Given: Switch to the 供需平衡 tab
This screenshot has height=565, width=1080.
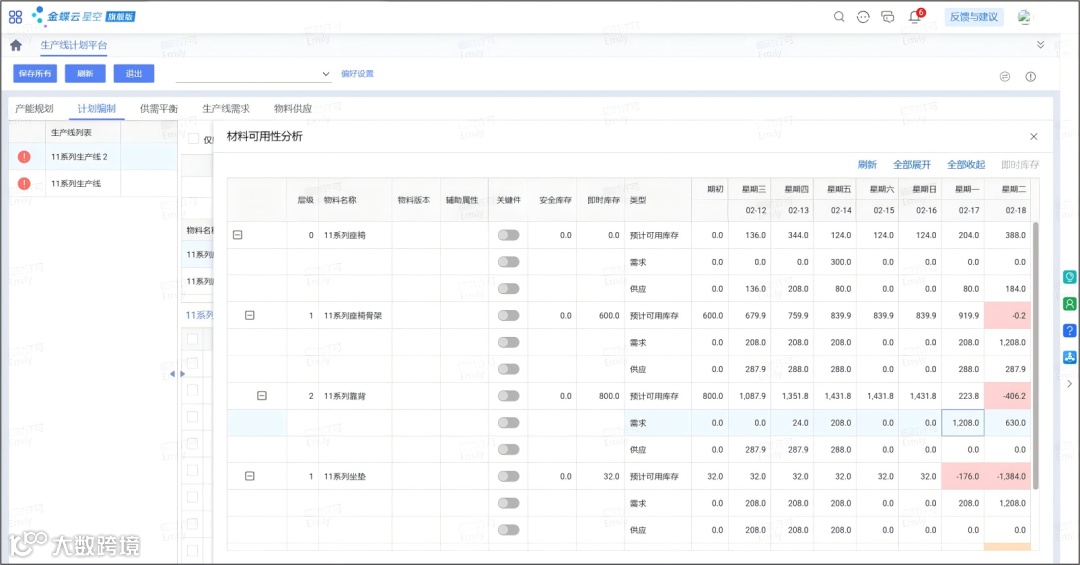Looking at the screenshot, I should coord(158,108).
